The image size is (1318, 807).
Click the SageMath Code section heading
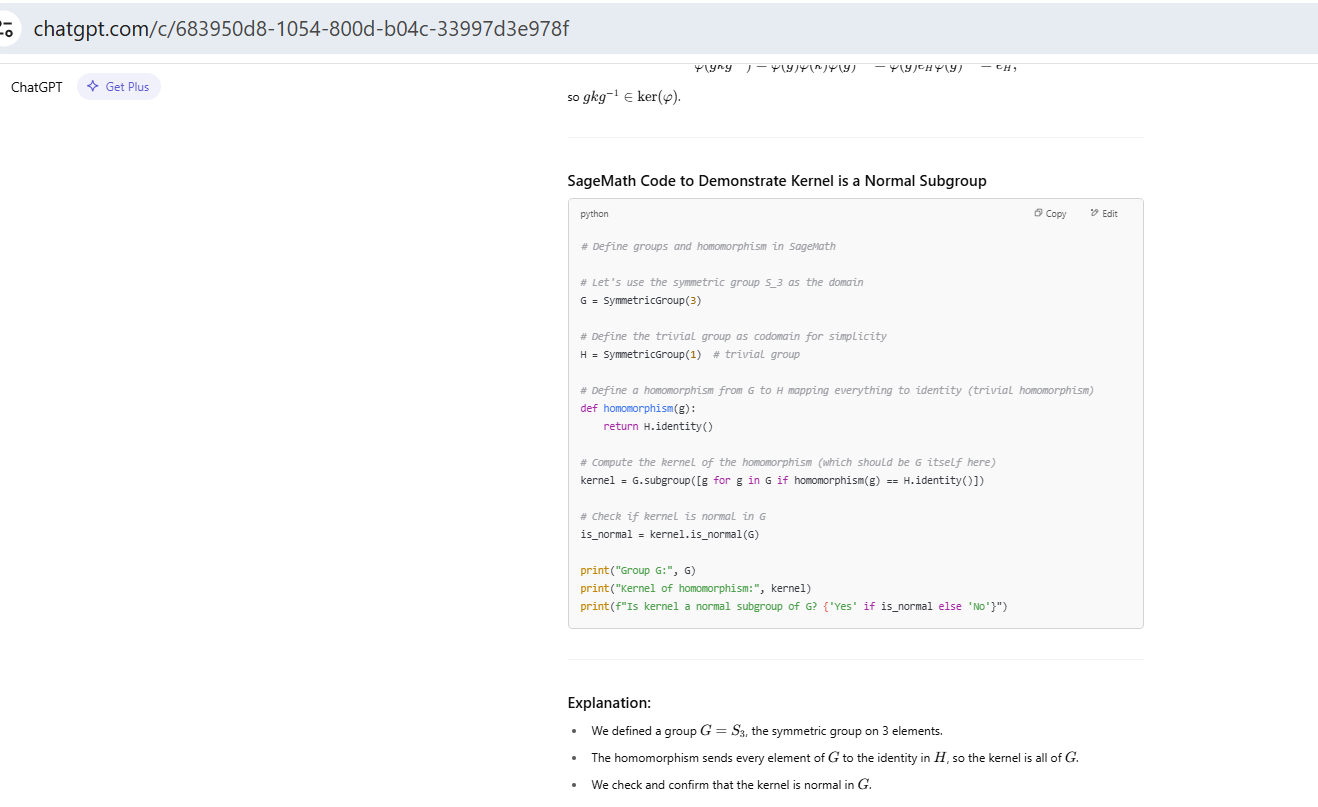[x=776, y=181]
